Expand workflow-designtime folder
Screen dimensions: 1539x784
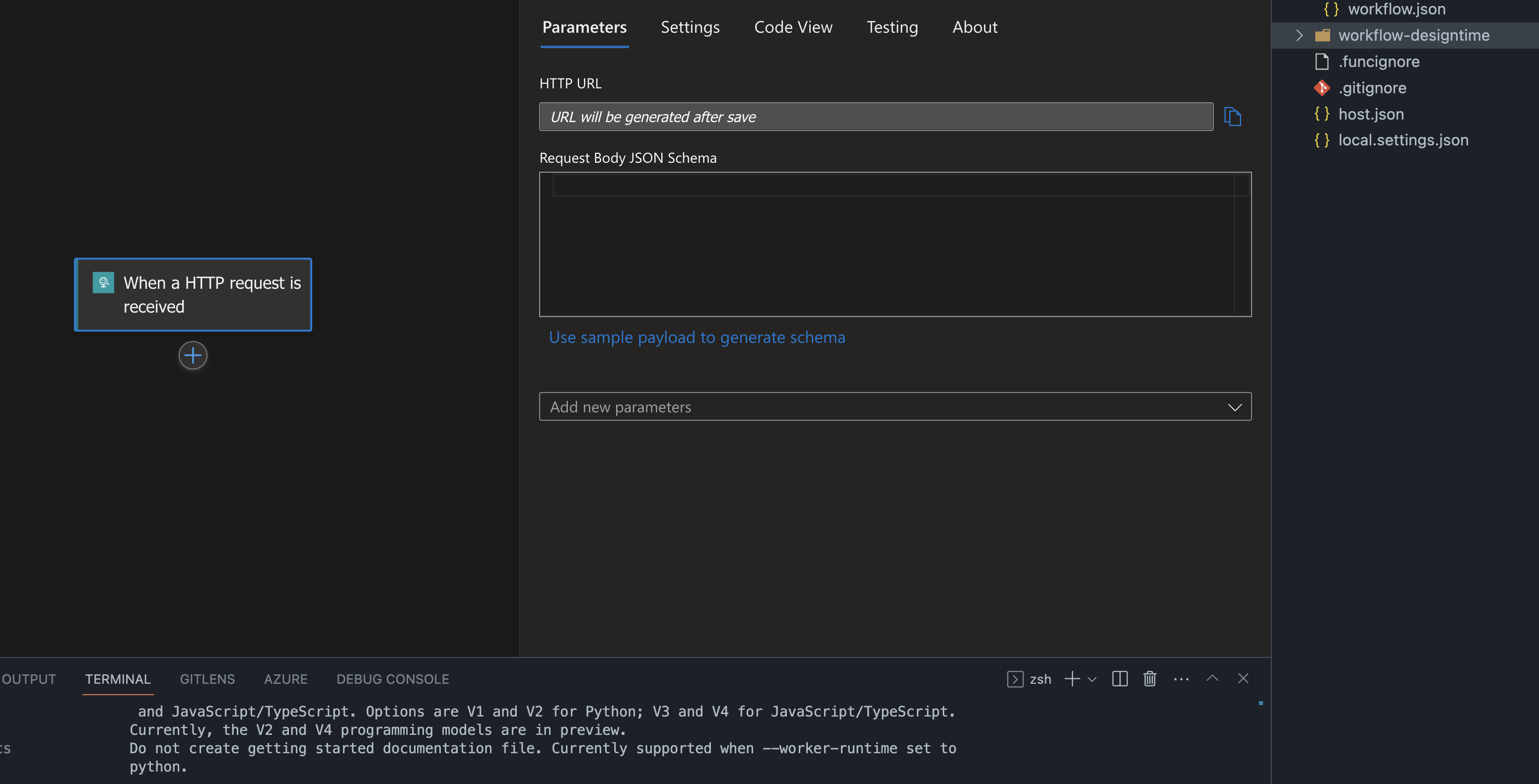click(1299, 35)
